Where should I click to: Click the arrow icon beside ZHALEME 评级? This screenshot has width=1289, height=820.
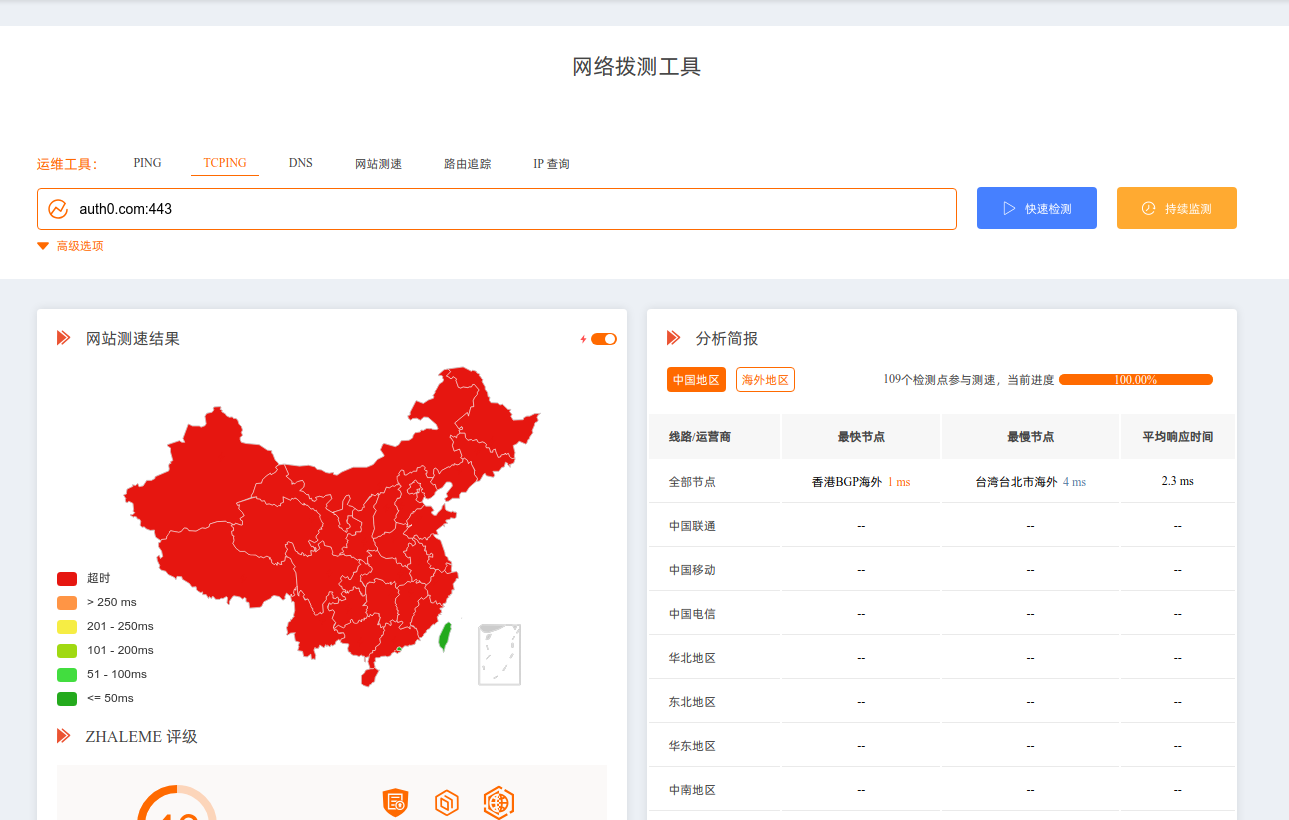(x=64, y=736)
